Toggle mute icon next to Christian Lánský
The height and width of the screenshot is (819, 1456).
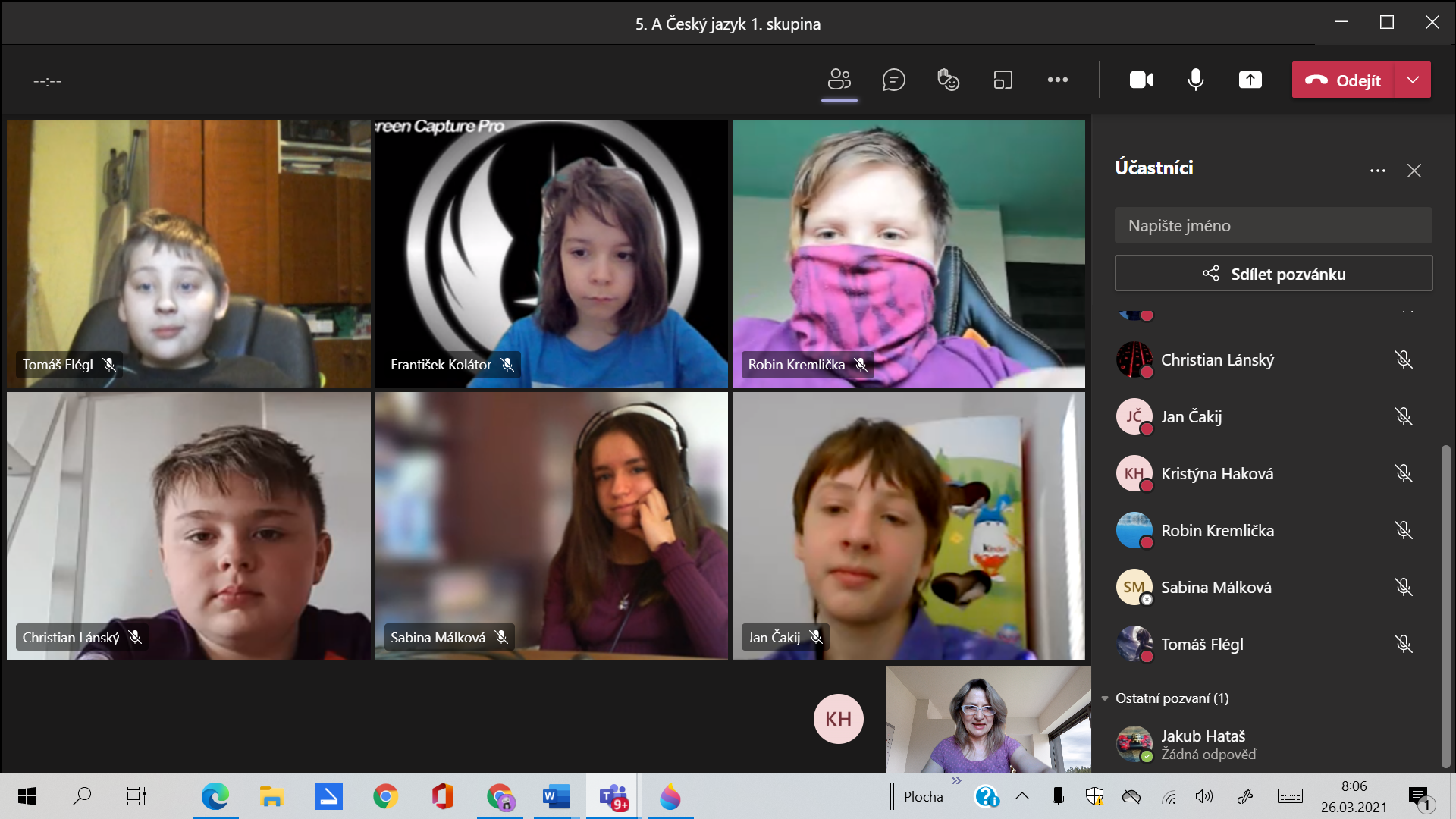pos(1403,359)
